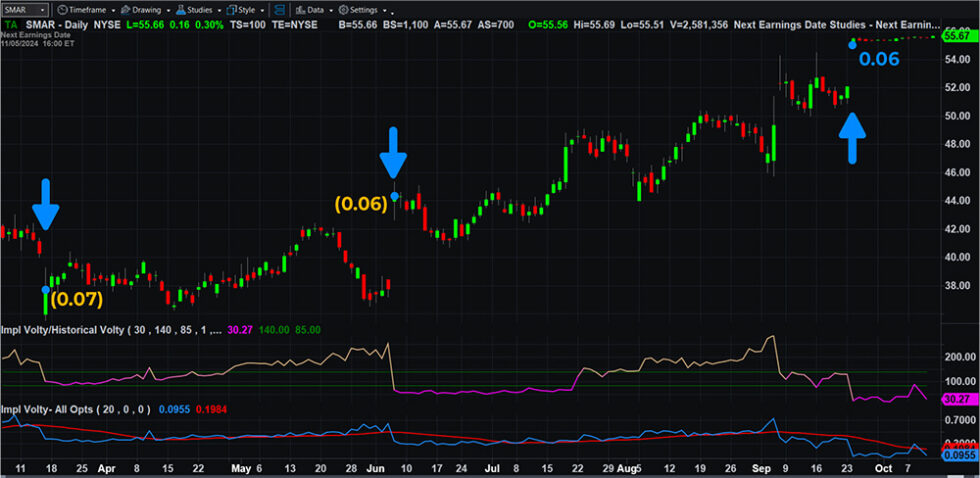Click the 54.00 price axis label

click(x=958, y=59)
